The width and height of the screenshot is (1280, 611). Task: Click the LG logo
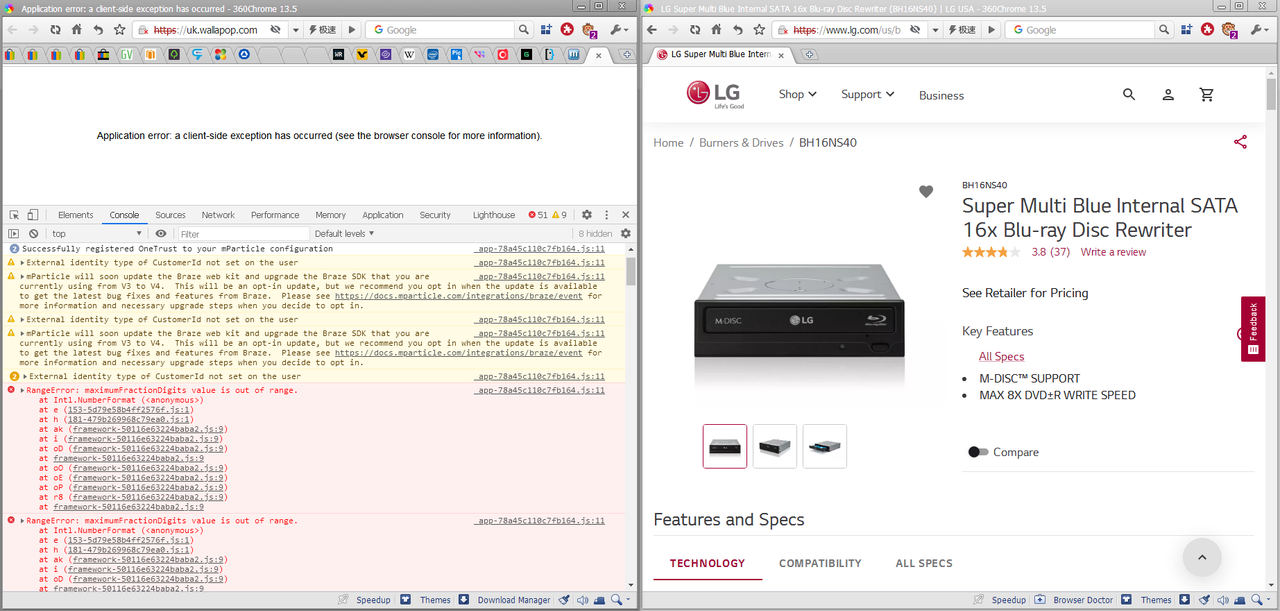point(715,94)
